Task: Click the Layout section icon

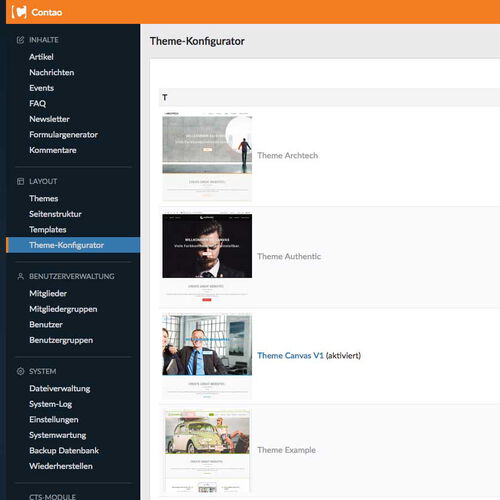Action: [x=20, y=181]
